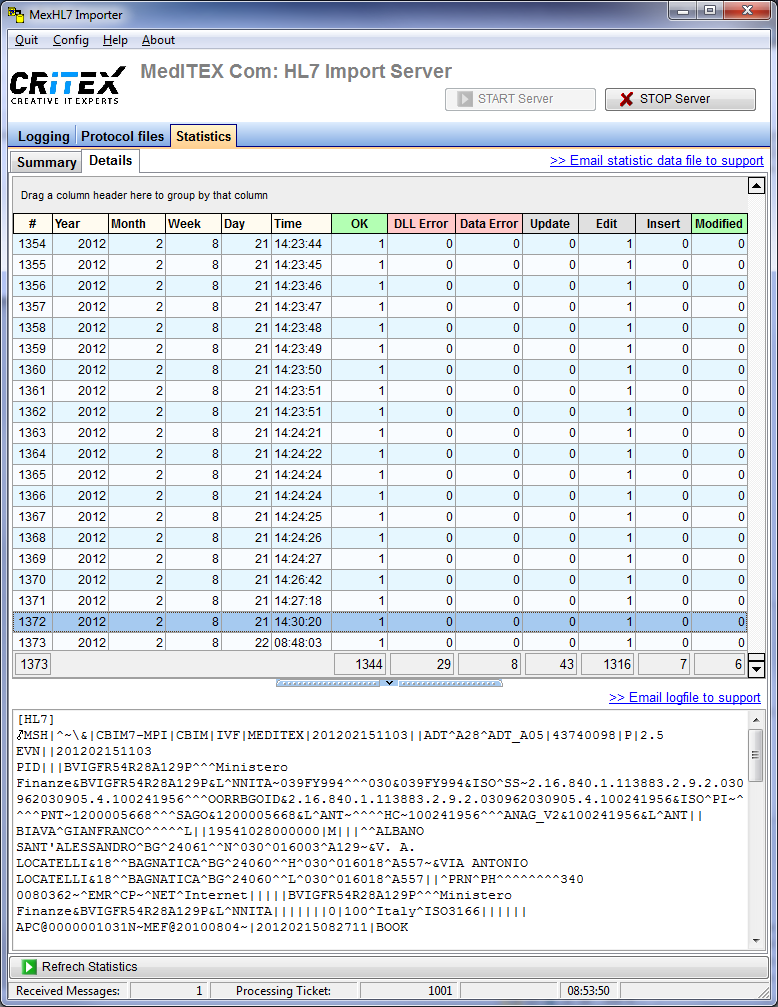Click time cell 08:48:03

pyautogui.click(x=301, y=642)
